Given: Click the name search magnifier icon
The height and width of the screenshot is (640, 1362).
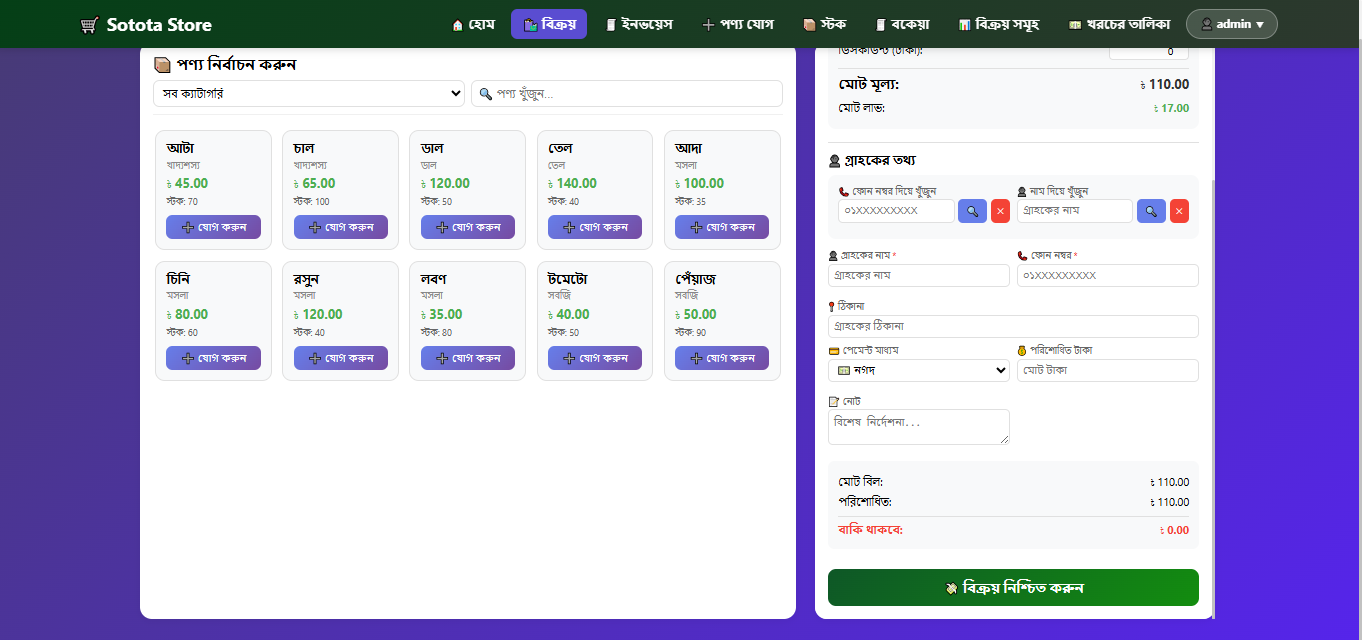Looking at the screenshot, I should coord(1151,211).
